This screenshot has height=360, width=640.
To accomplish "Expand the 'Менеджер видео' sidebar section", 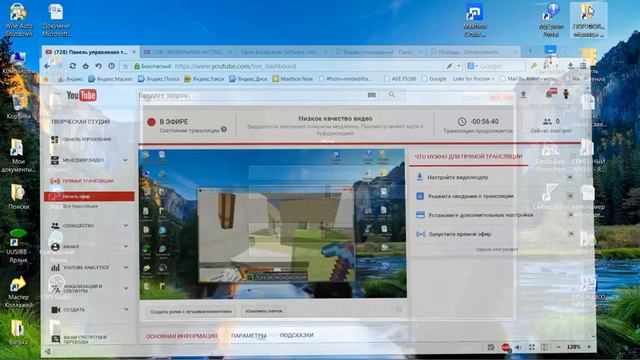I will pyautogui.click(x=125, y=160).
